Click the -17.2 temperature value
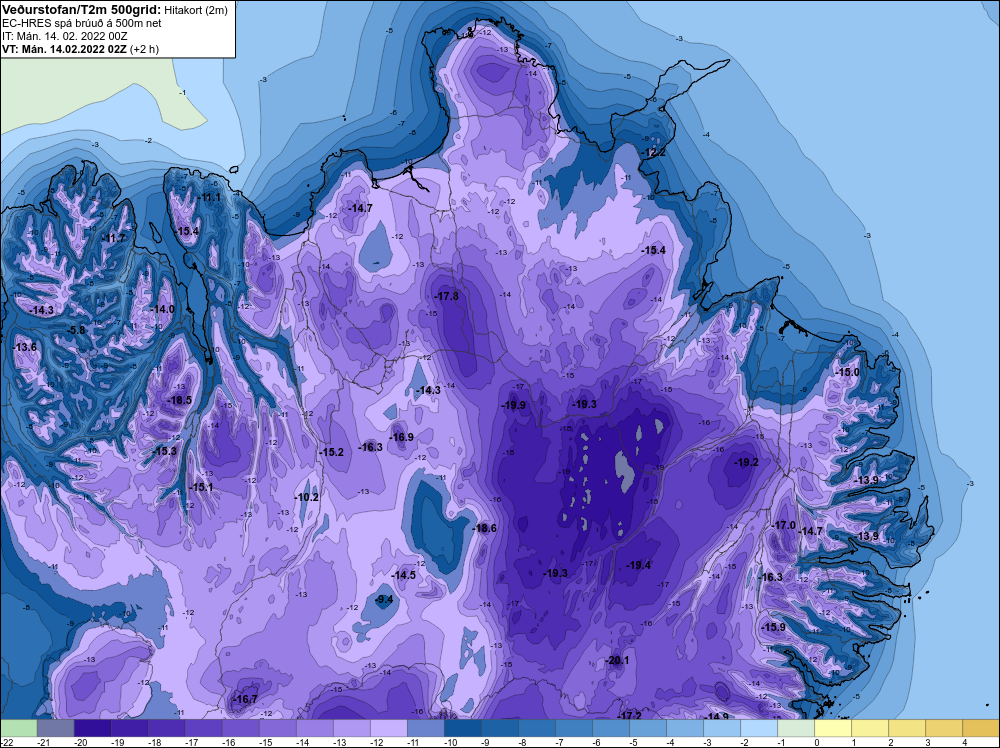Image resolution: width=1000 pixels, height=748 pixels. (x=629, y=715)
